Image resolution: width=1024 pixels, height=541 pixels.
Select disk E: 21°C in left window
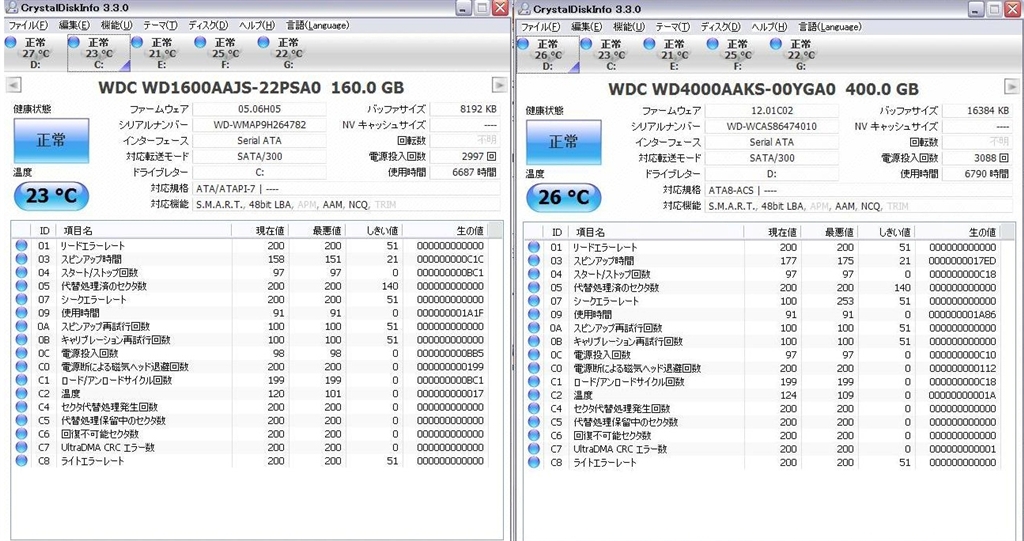coord(162,53)
